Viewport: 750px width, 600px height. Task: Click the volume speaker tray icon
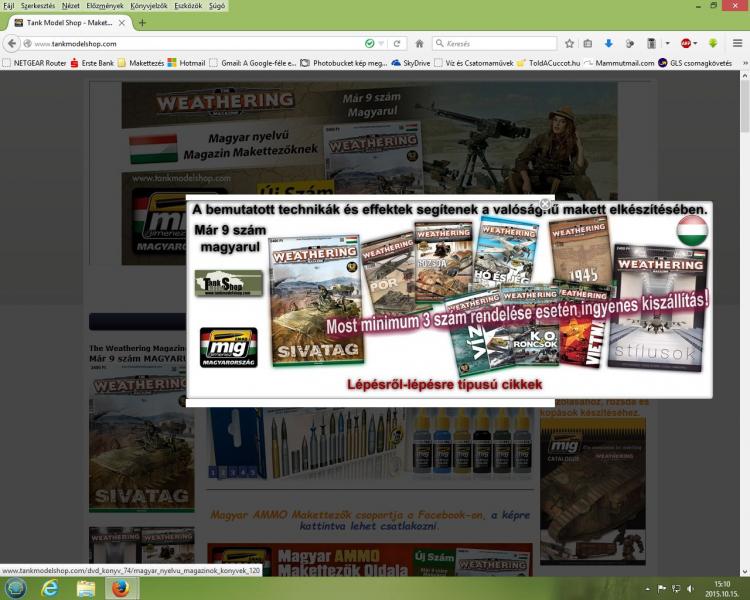click(x=690, y=589)
